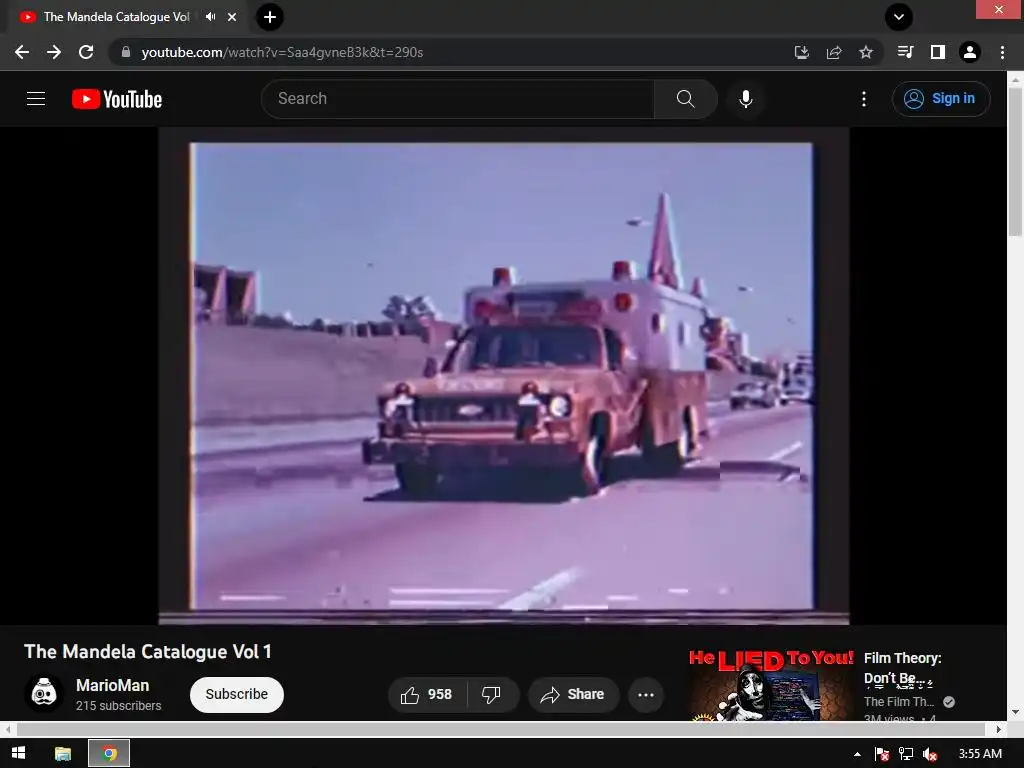Go back to the previous page
The height and width of the screenshot is (768, 1024).
(22, 52)
